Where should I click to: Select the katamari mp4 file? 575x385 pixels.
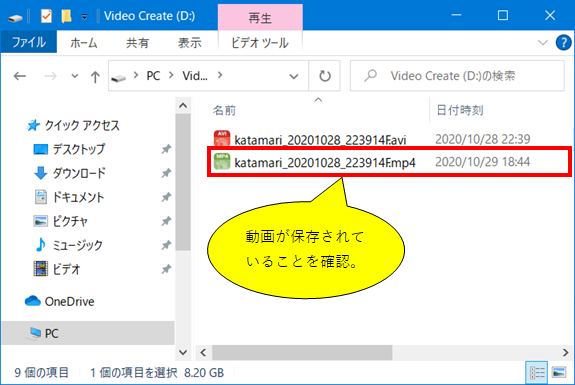click(x=389, y=162)
